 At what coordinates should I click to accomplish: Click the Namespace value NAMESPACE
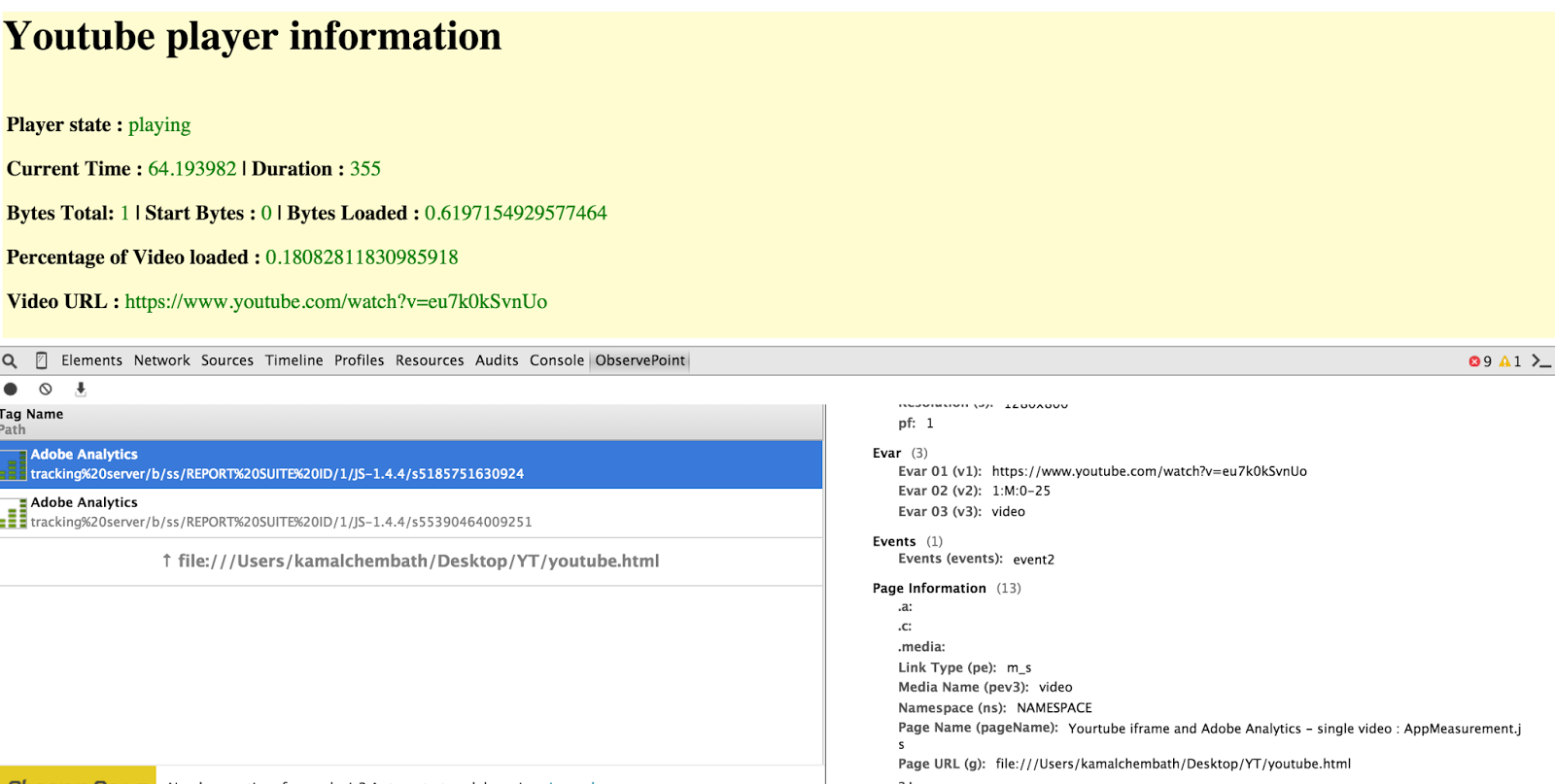tap(1054, 708)
